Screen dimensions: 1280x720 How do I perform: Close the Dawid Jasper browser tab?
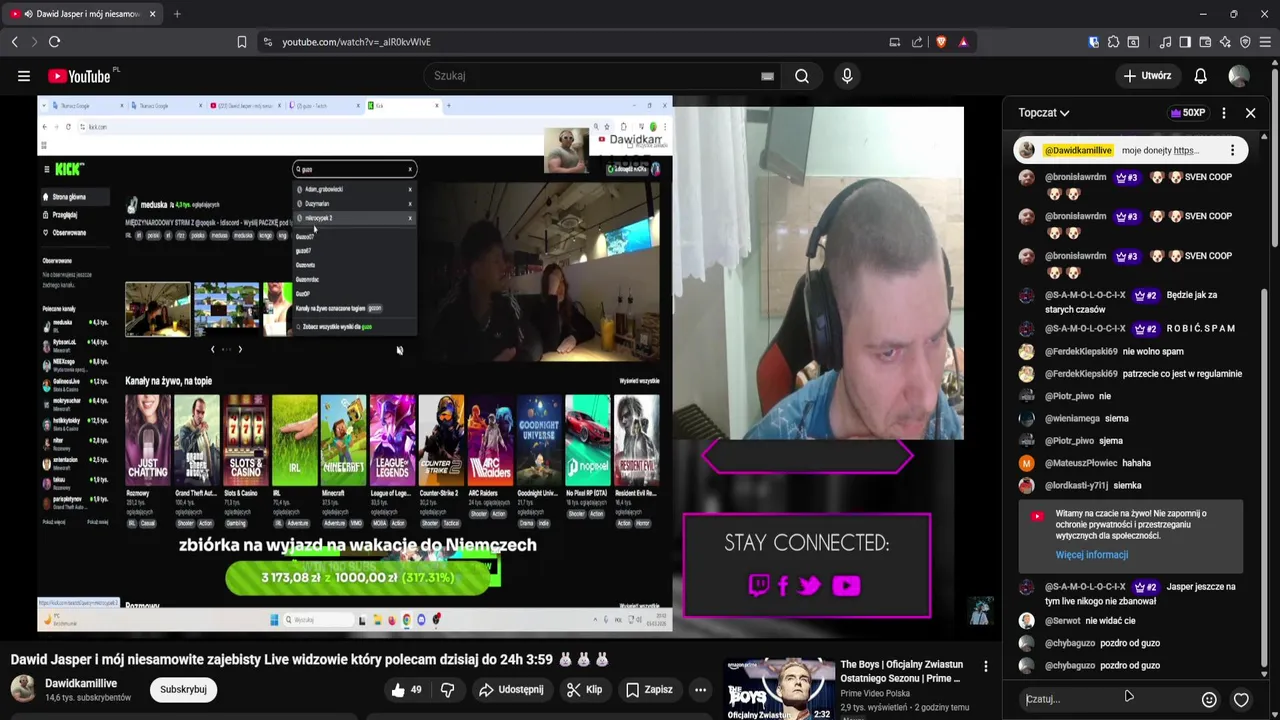pos(152,14)
